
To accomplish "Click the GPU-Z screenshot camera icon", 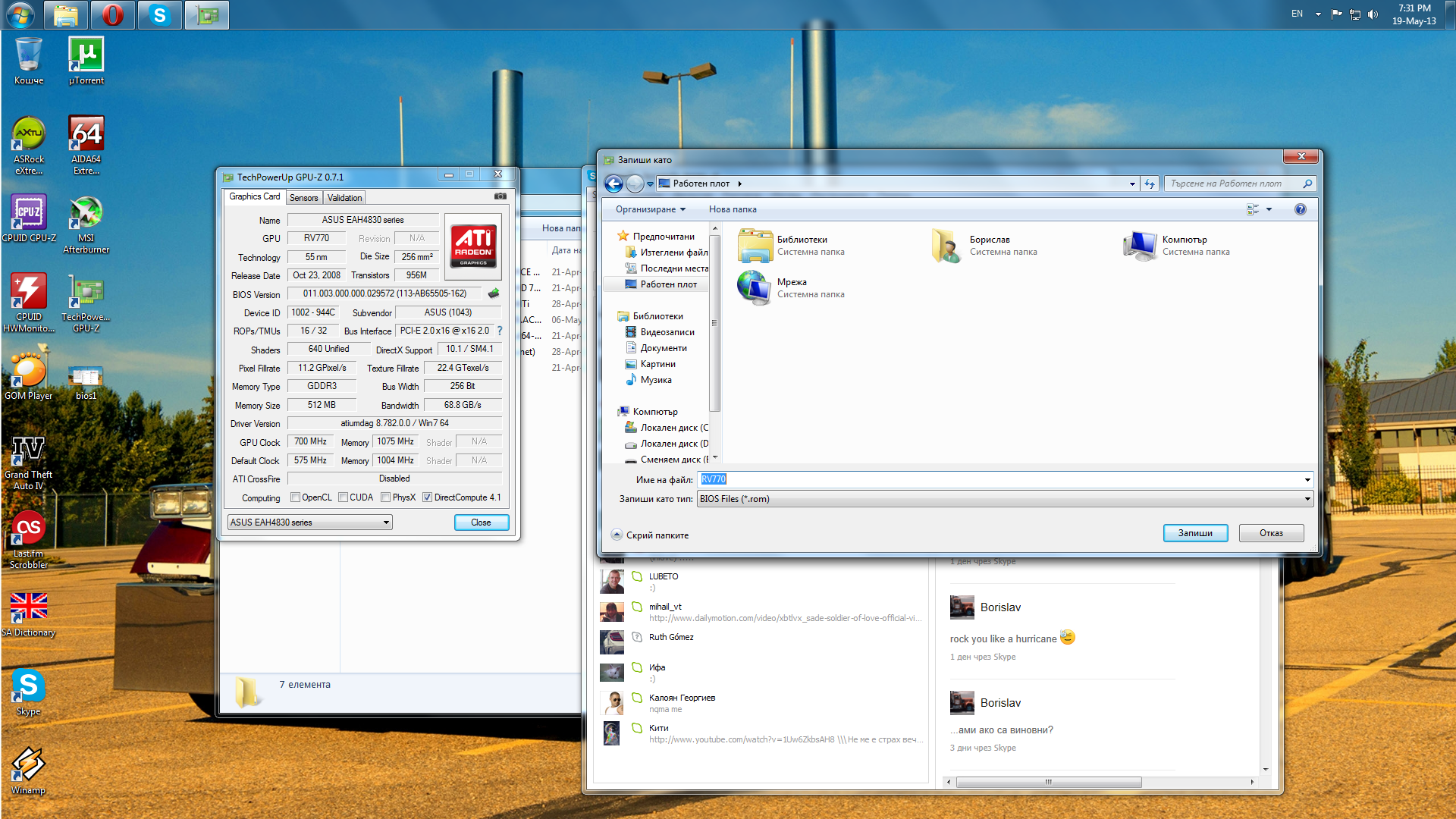I will [500, 196].
